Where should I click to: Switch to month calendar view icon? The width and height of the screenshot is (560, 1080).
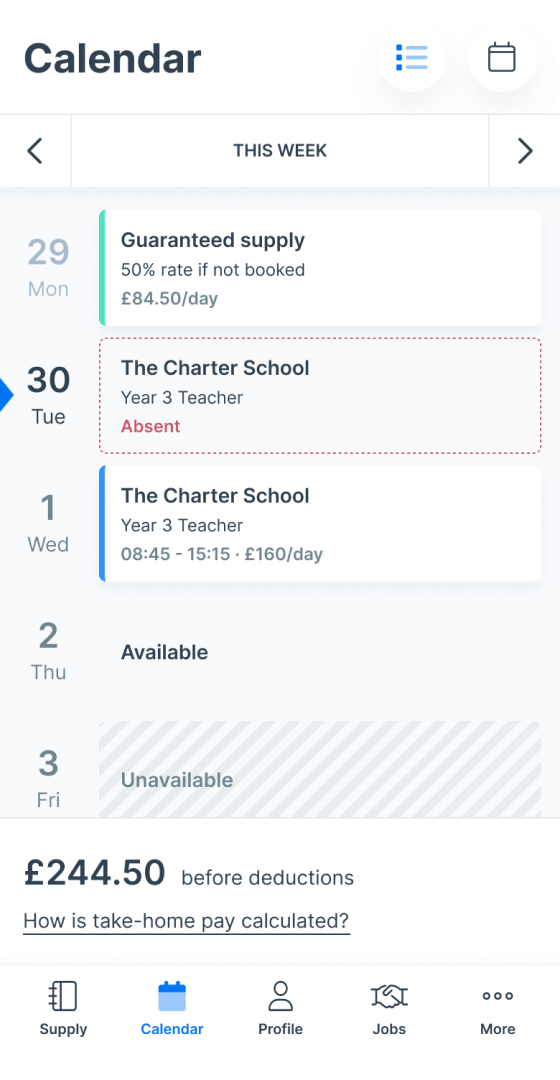502,57
